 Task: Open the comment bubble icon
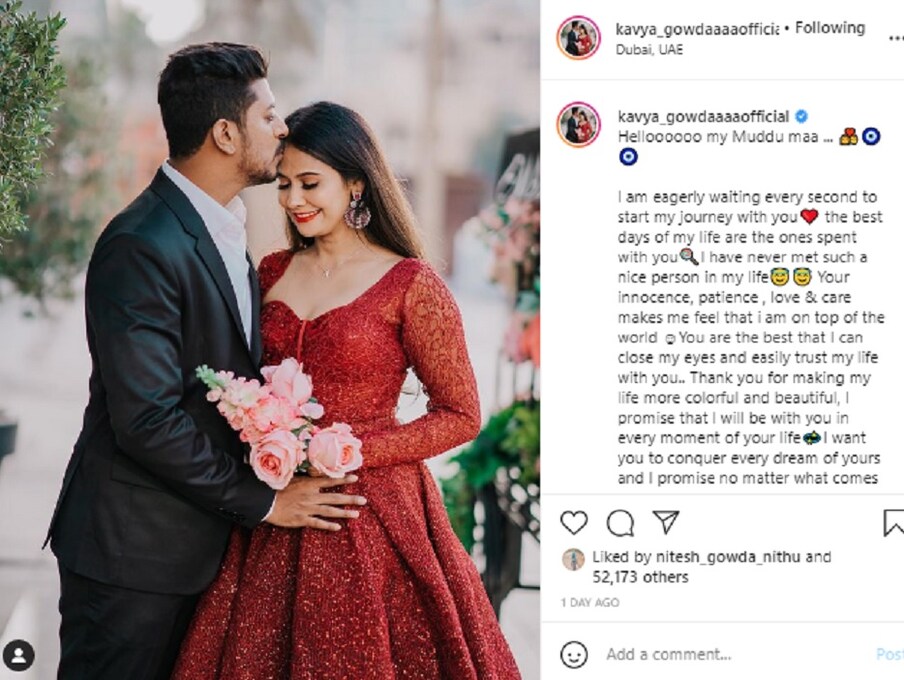620,523
